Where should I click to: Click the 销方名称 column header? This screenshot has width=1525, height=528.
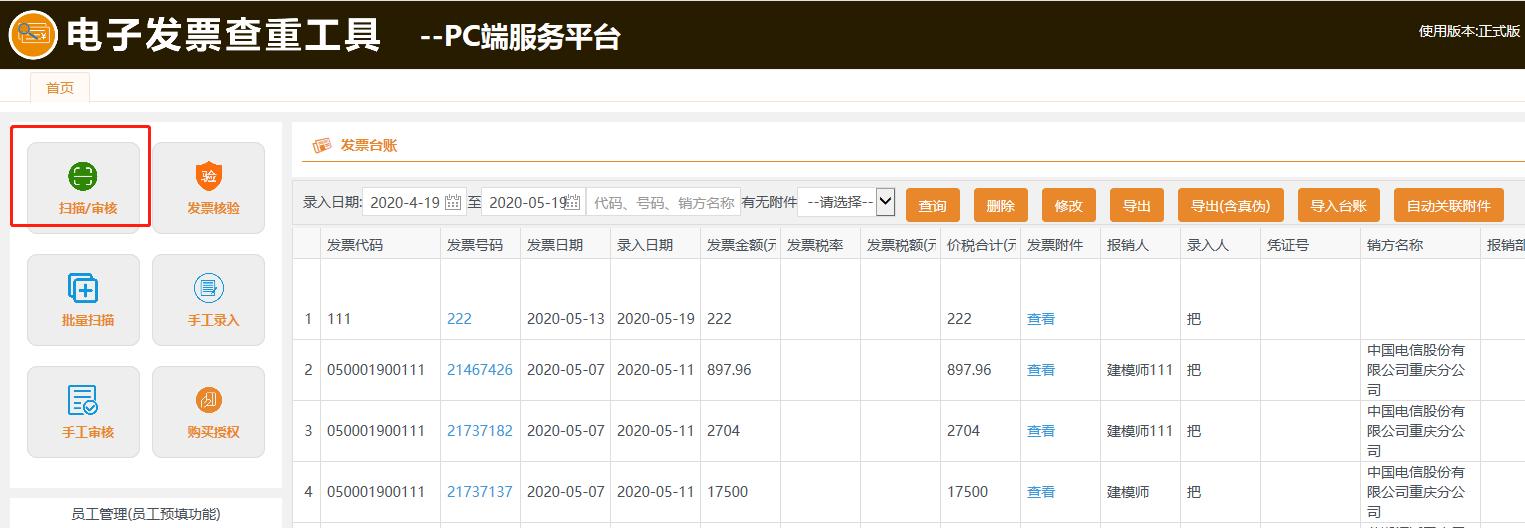point(1420,244)
